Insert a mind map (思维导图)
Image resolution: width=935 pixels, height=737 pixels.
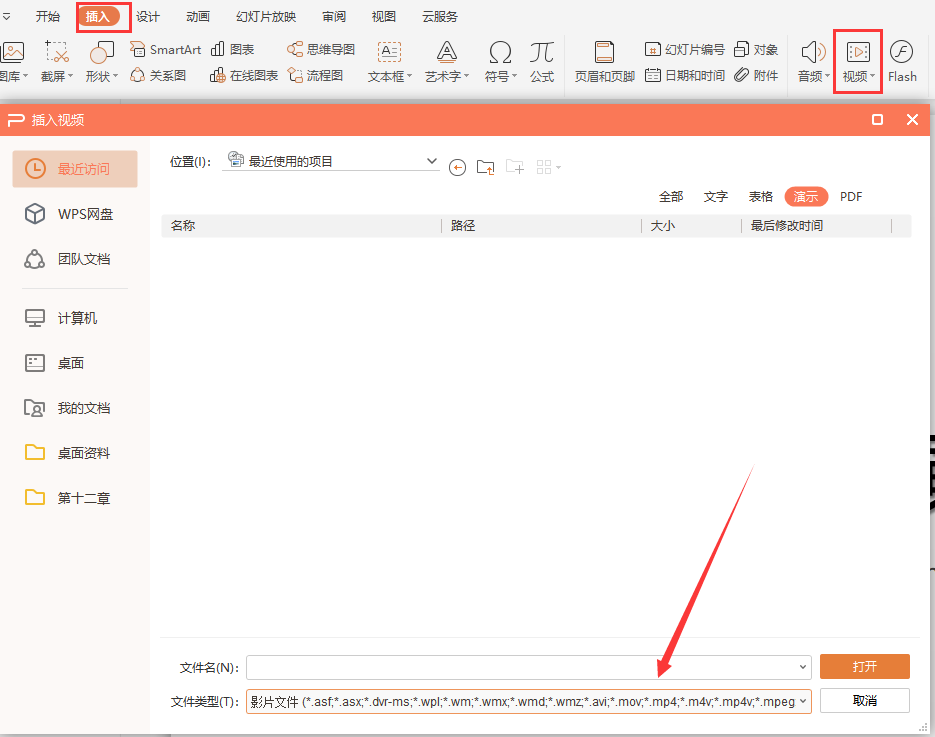(321, 49)
